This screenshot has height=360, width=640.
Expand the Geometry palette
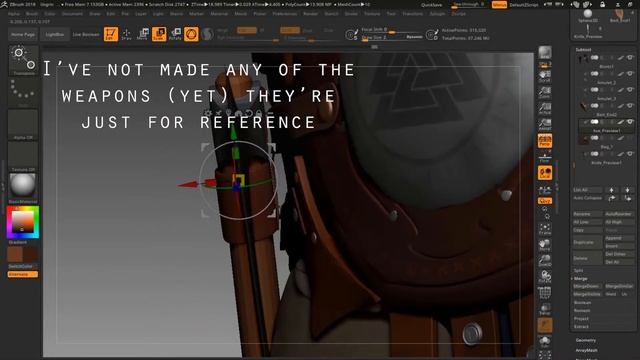tap(586, 340)
